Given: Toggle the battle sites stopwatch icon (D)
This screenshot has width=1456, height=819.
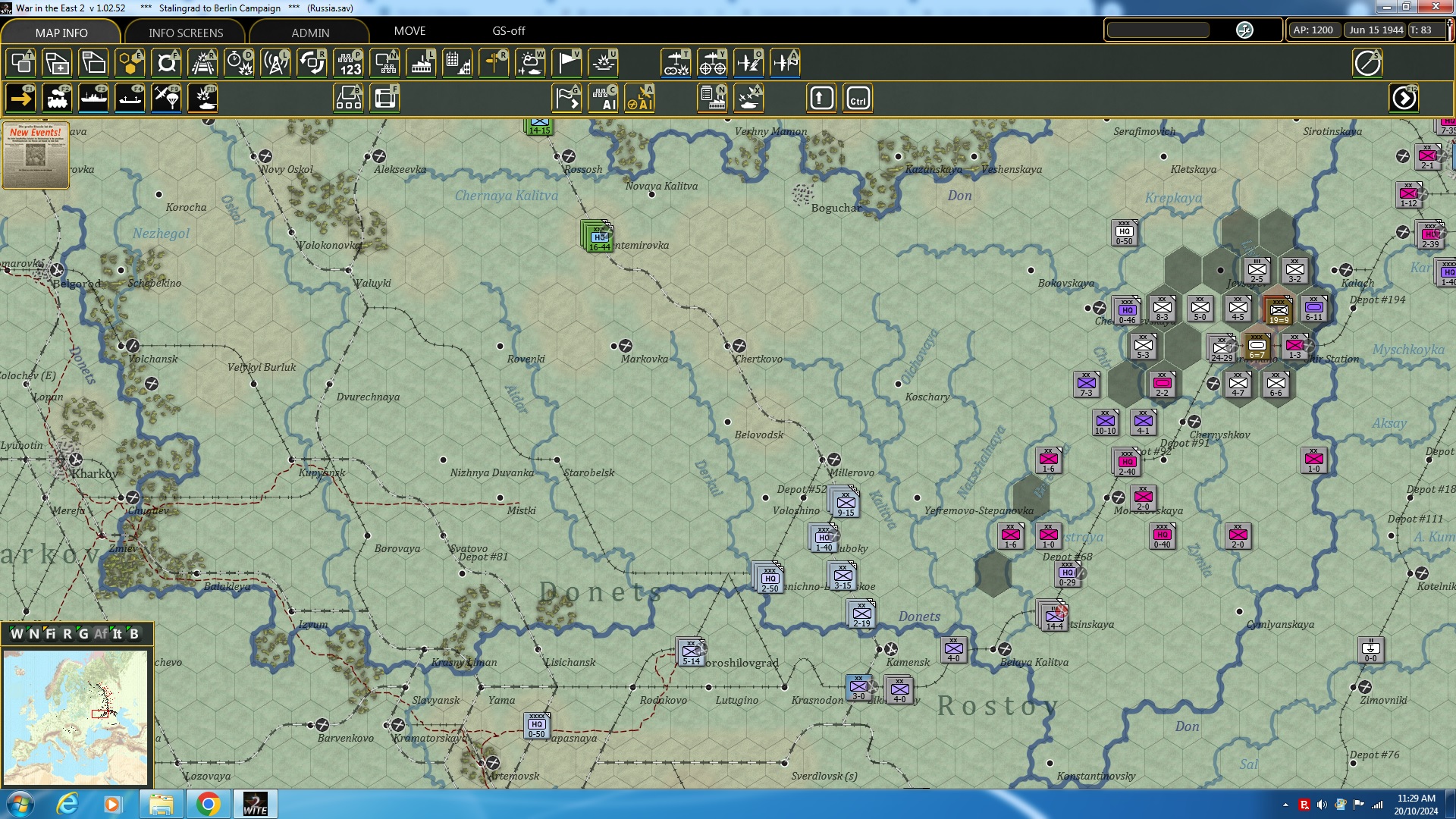Looking at the screenshot, I should [x=239, y=63].
